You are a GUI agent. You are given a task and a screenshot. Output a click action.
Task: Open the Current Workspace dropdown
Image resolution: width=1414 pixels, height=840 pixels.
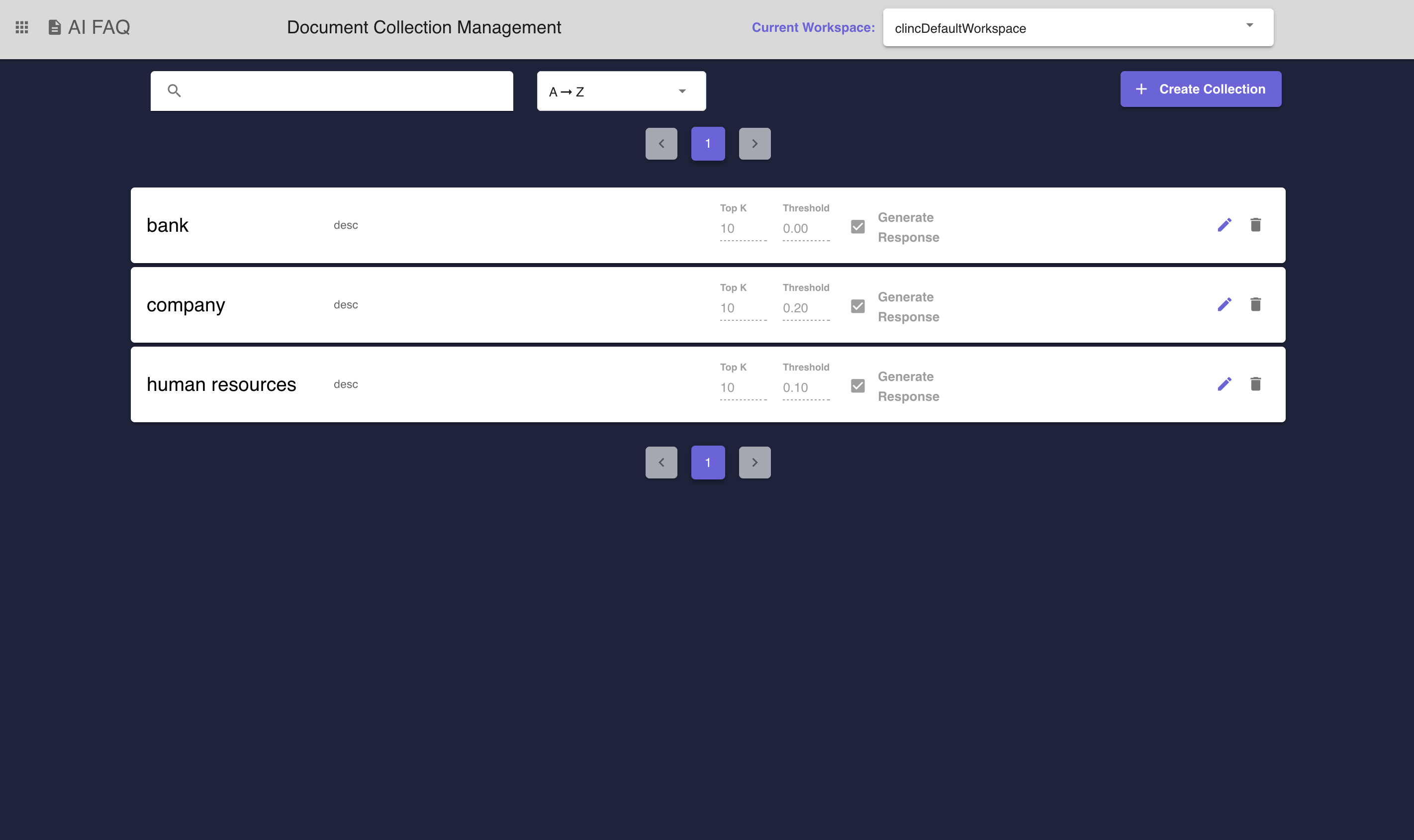pyautogui.click(x=1078, y=28)
